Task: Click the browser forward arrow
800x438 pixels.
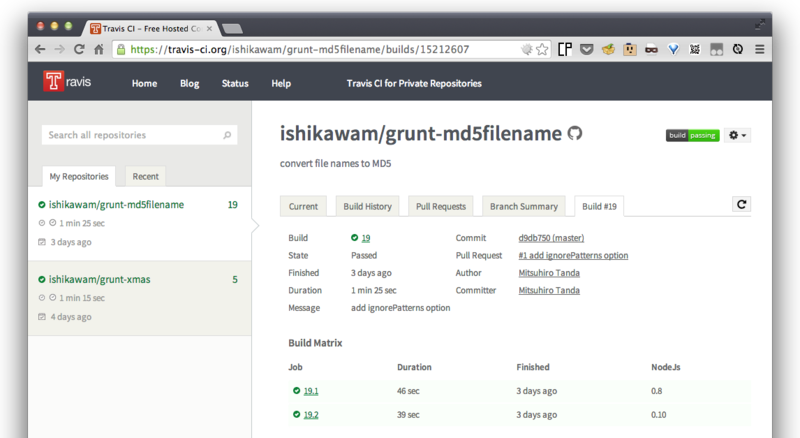Action: (59, 50)
